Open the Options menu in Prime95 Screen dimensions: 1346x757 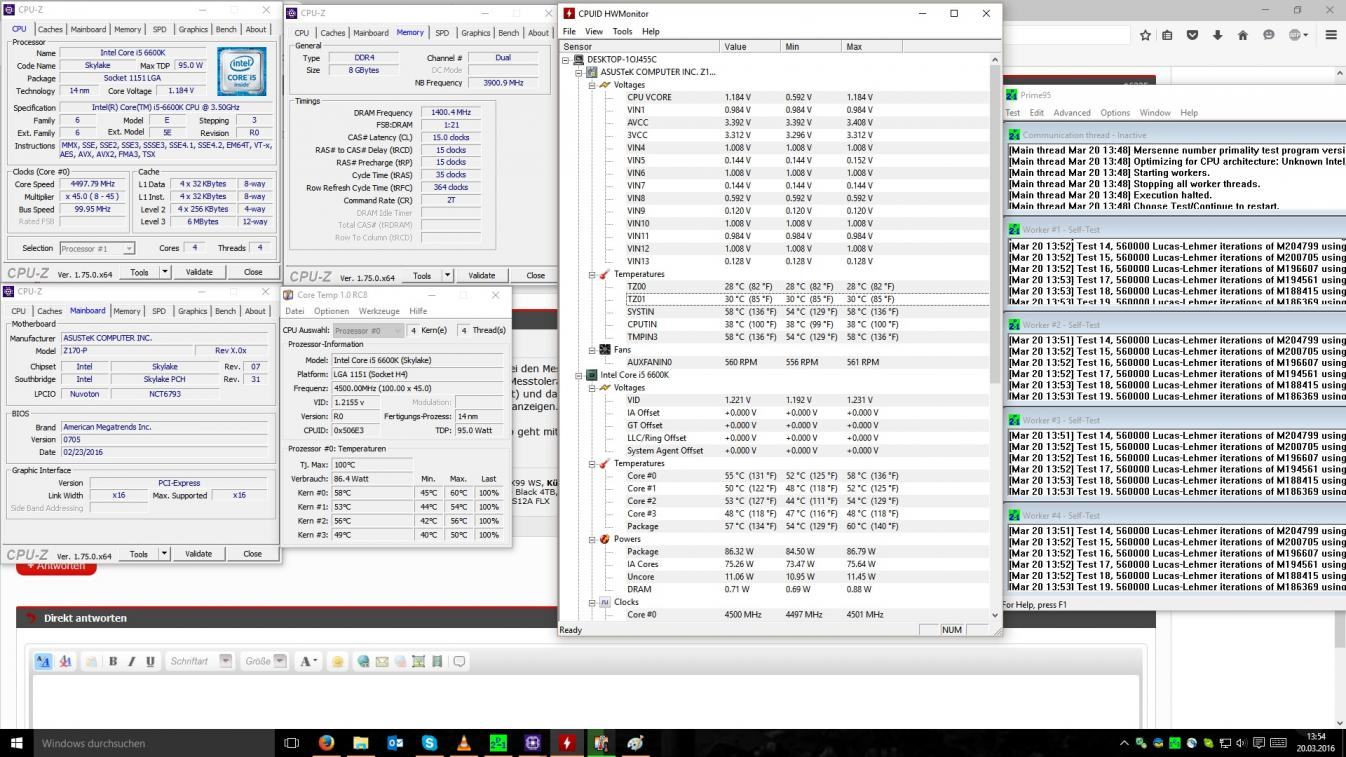pos(1115,113)
